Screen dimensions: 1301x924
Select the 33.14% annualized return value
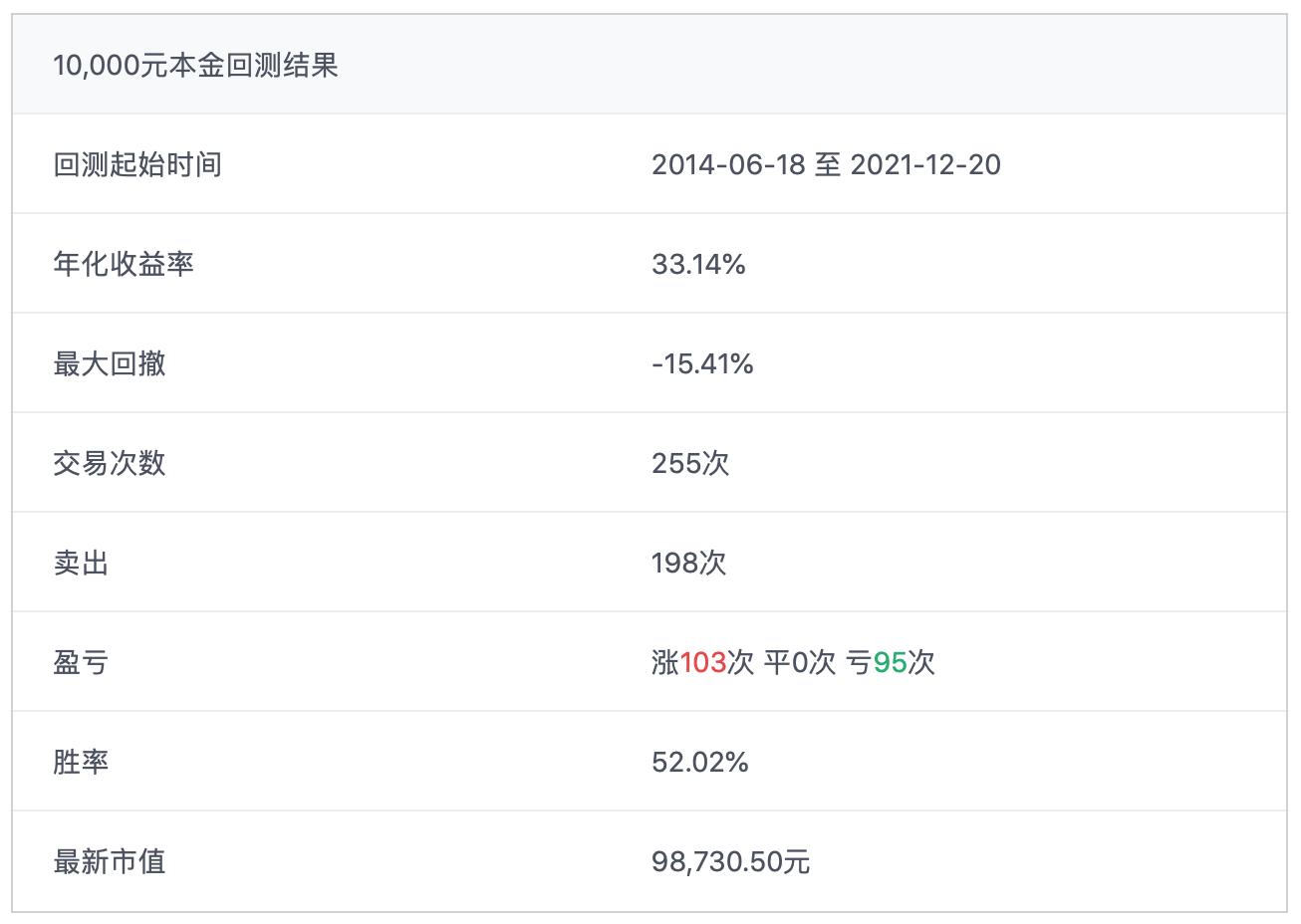[699, 264]
